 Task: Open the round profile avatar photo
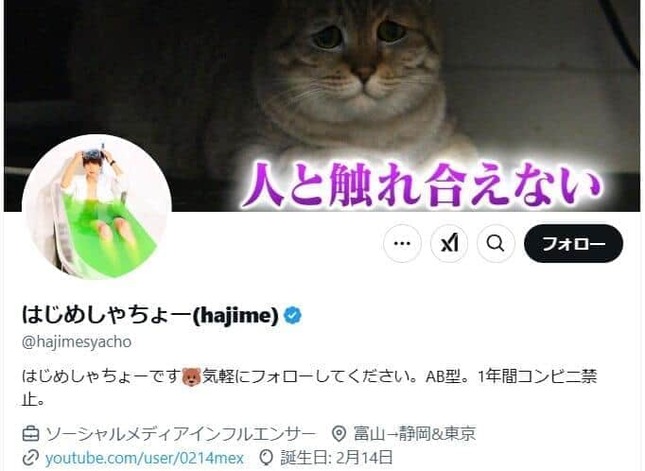tap(96, 207)
